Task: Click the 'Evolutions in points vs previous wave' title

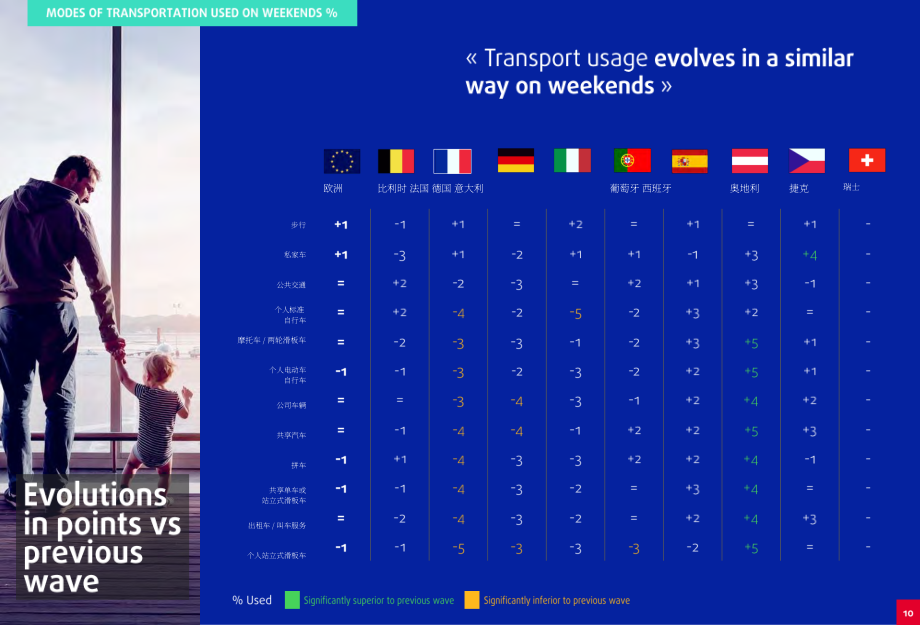Action: [x=102, y=538]
